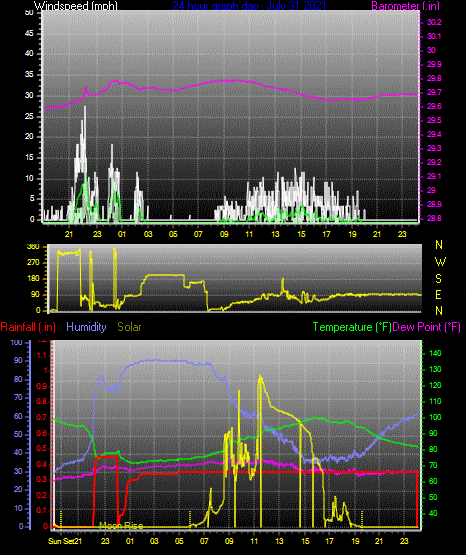Screen dimensions: 466x555
Task: Click the 35 mark on windspeed axis
Action: [x=29, y=75]
